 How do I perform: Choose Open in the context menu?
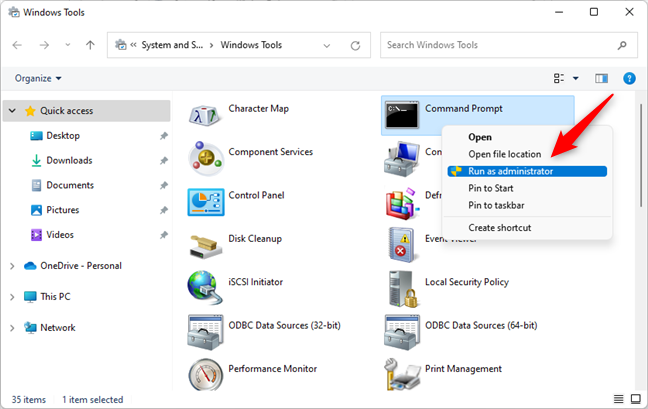point(527,137)
